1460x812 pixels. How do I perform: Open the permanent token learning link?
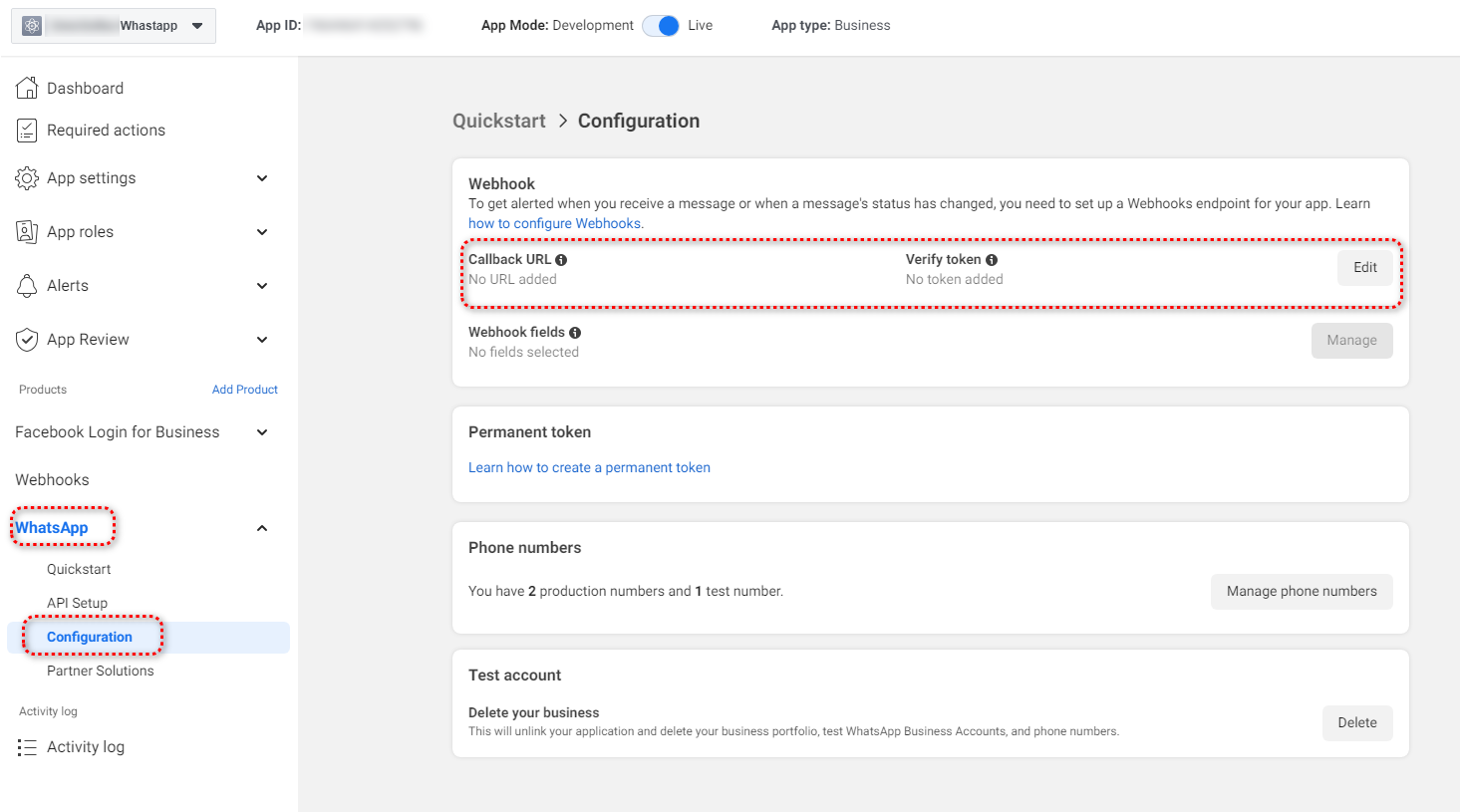click(x=589, y=467)
